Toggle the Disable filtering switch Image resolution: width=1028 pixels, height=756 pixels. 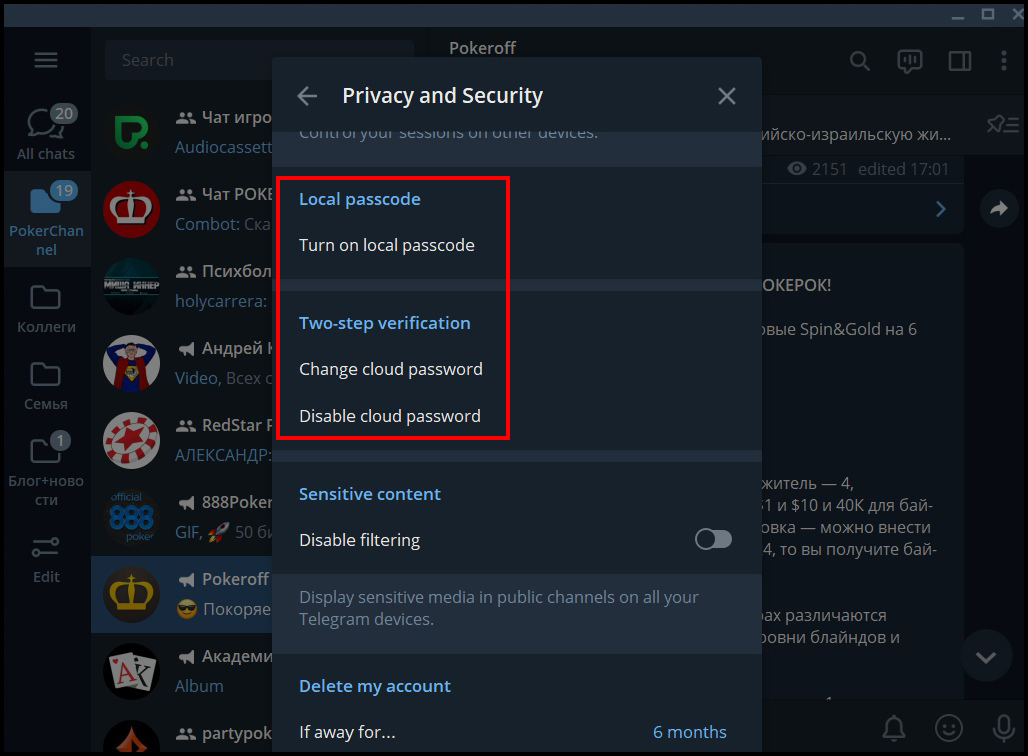pyautogui.click(x=713, y=540)
